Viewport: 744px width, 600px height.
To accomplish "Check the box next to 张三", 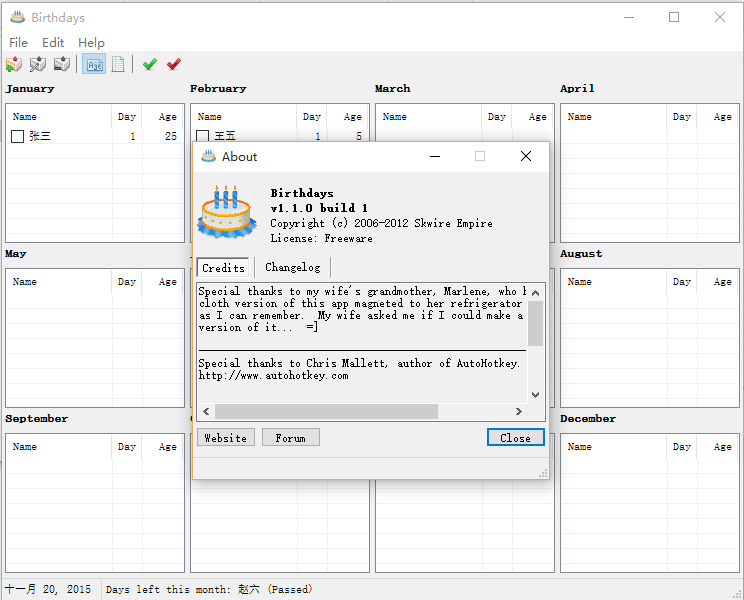I will click(17, 136).
